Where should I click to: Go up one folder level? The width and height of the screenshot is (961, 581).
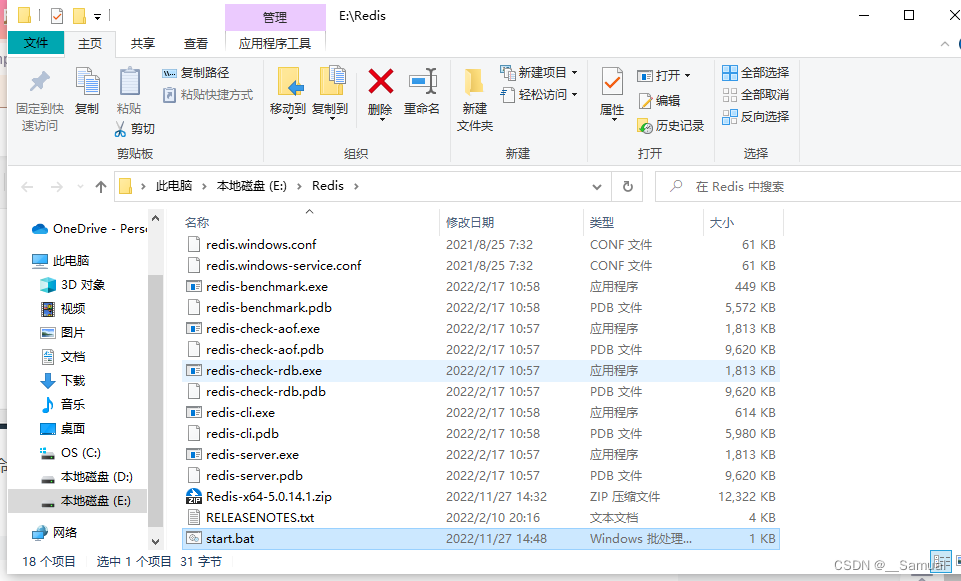pos(101,187)
